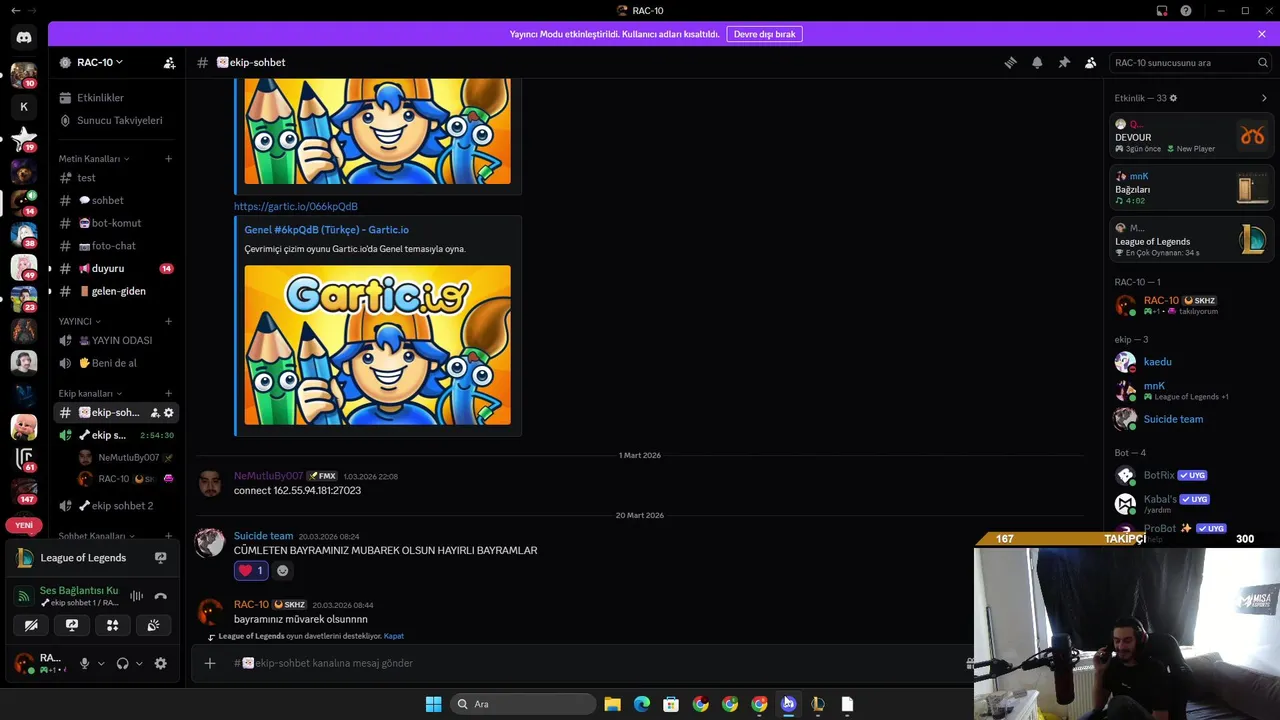The image size is (1280, 720).
Task: Click Devre dışı bırak in streamer banner
Action: click(x=765, y=34)
